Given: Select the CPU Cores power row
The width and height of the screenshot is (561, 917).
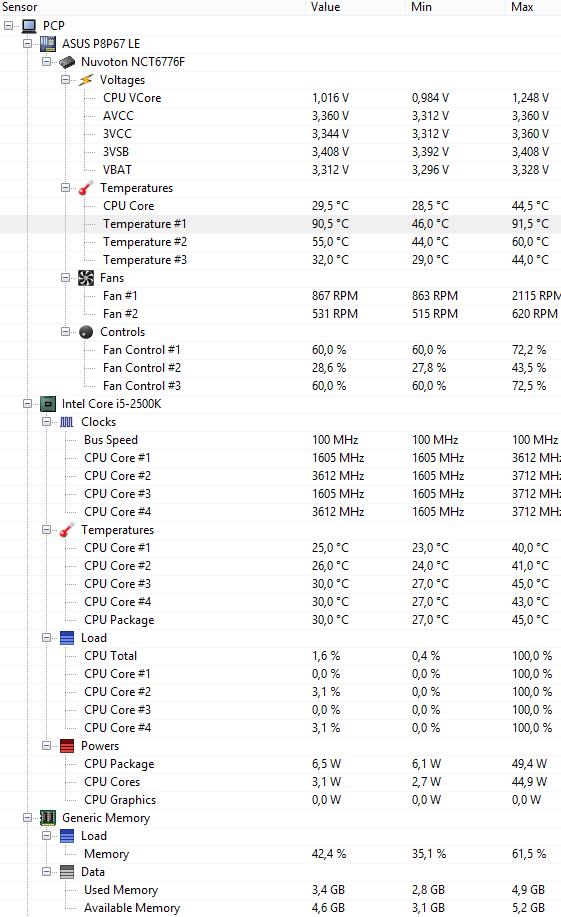Looking at the screenshot, I should click(280, 782).
